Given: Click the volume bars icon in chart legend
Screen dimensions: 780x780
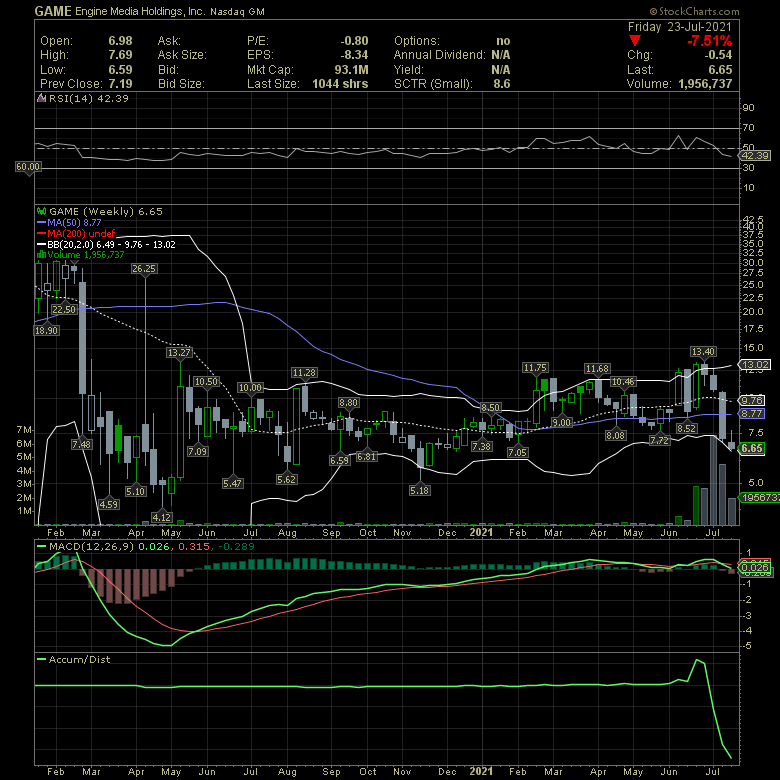Looking at the screenshot, I should [x=42, y=255].
